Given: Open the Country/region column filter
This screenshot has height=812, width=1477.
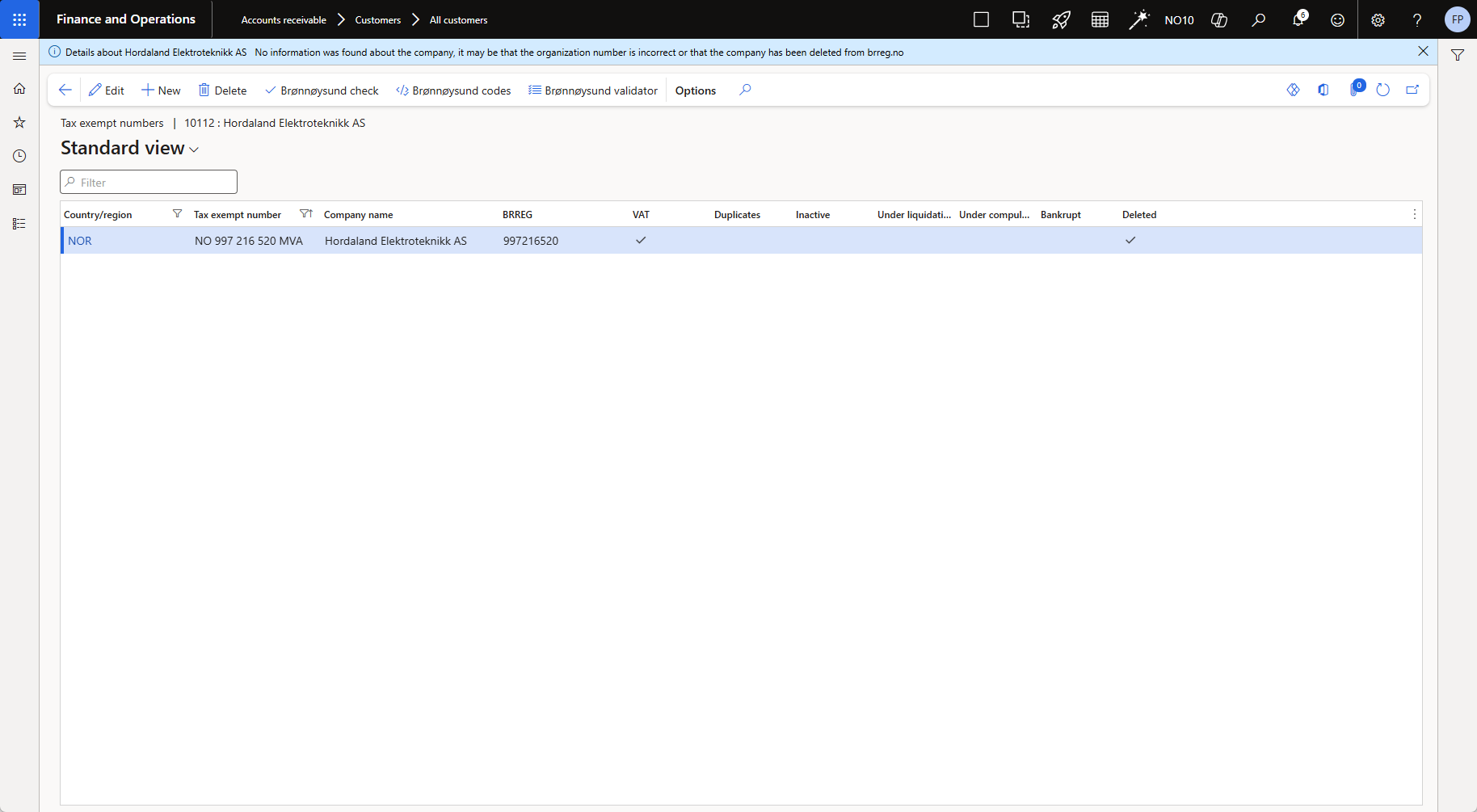Looking at the screenshot, I should (177, 214).
